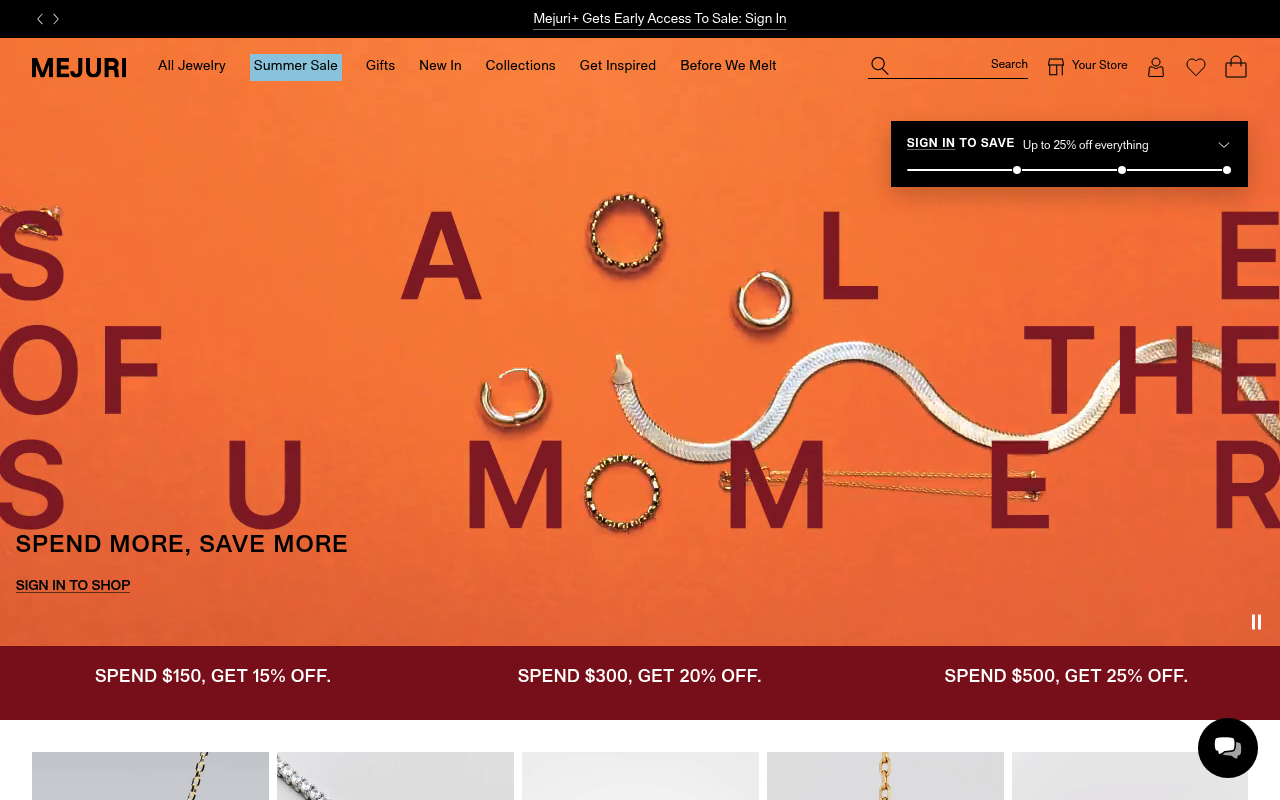This screenshot has width=1280, height=800.
Task: View wishlist via heart icon
Action: [x=1196, y=67]
